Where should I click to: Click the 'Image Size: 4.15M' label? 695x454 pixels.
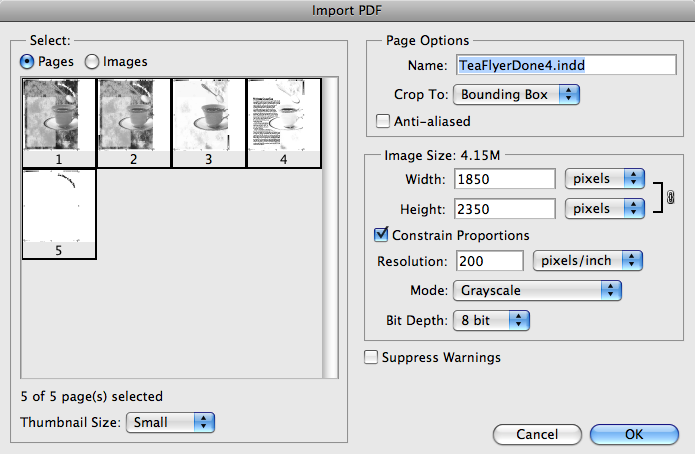pos(442,155)
